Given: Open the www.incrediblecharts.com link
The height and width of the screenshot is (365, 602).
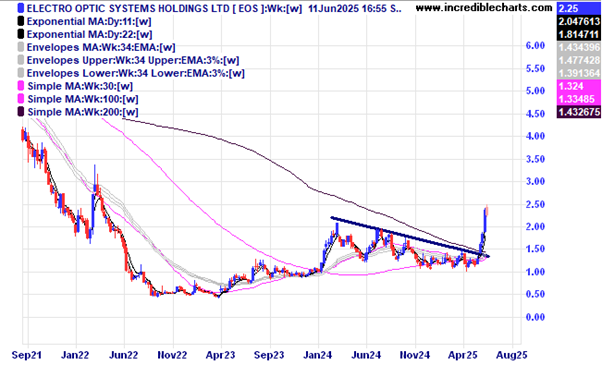Looking at the screenshot, I should 485,8.
